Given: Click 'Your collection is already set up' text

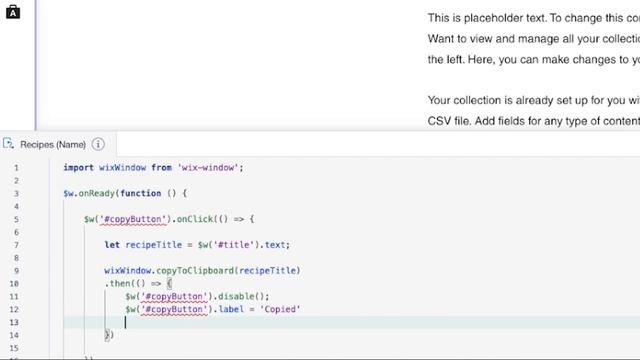Looking at the screenshot, I should (533, 100).
